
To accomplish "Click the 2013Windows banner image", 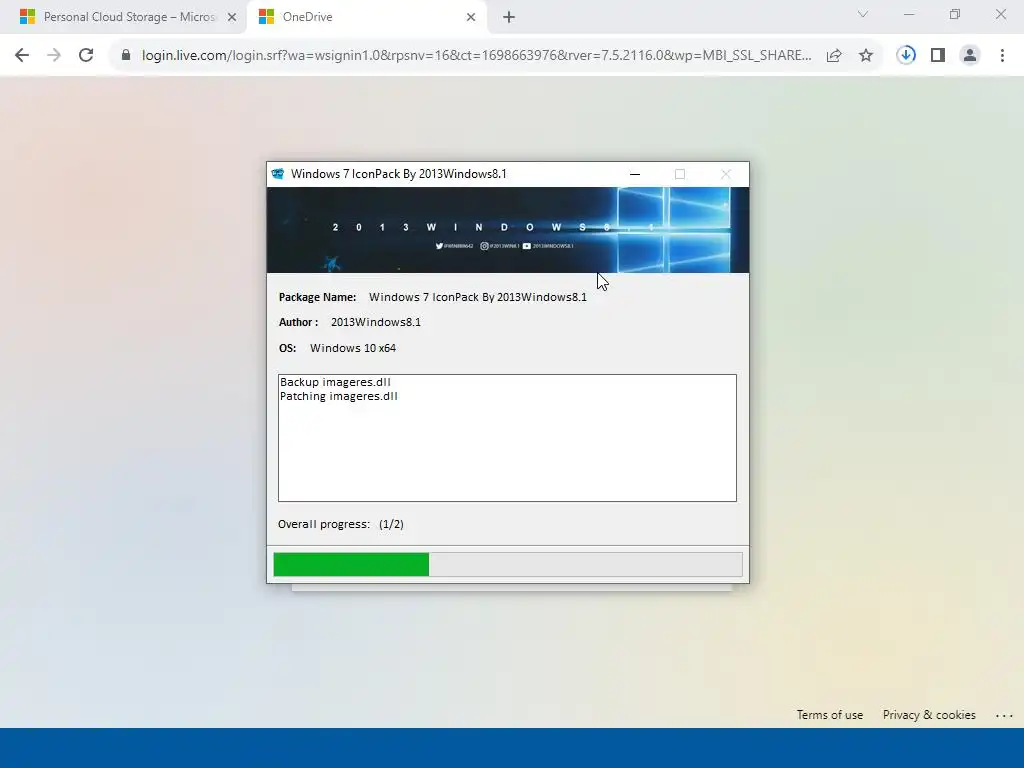I will (x=508, y=230).
